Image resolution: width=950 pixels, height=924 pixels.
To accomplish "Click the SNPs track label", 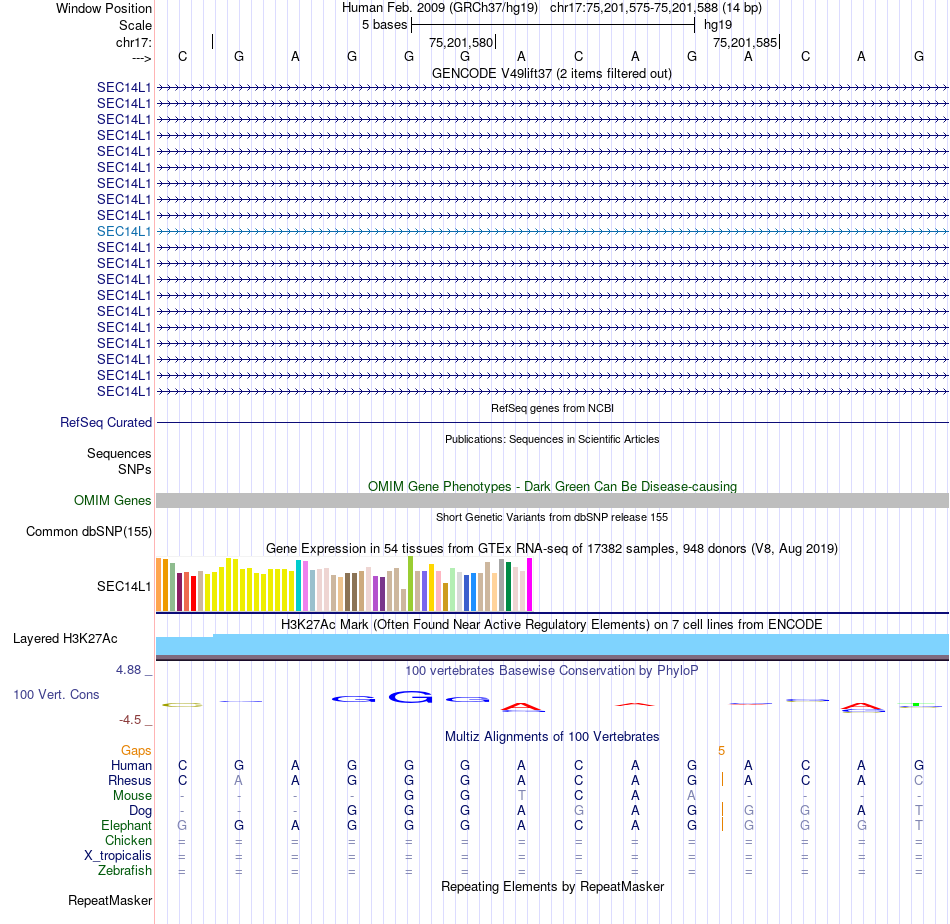I will [135, 469].
